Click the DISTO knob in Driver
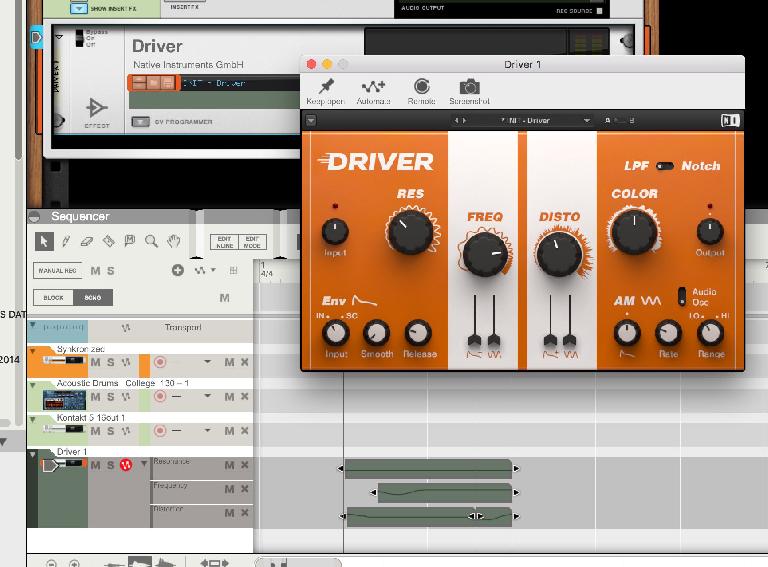768x567 pixels. point(559,254)
